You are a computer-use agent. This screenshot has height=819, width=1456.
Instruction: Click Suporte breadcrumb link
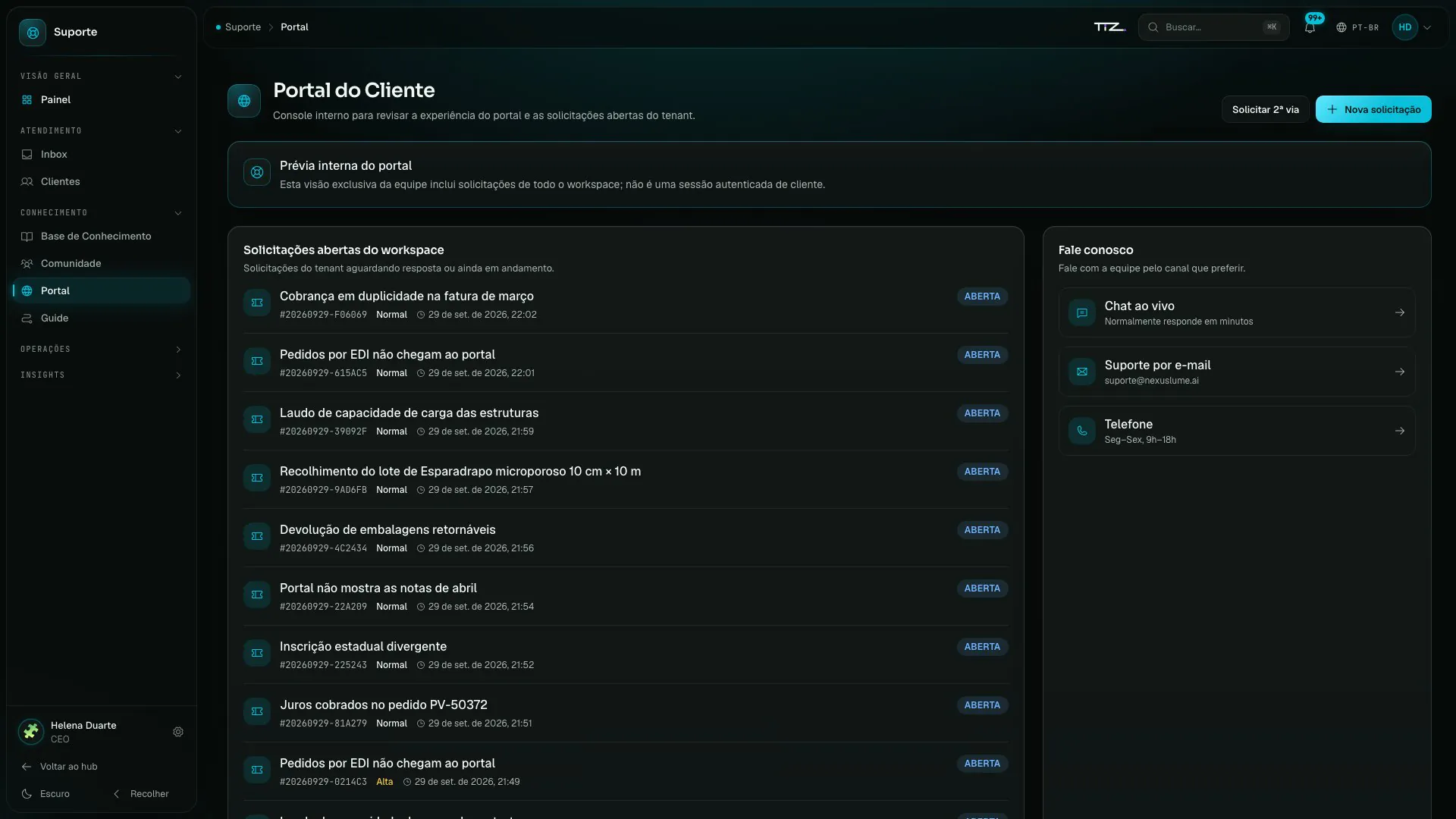tap(243, 27)
